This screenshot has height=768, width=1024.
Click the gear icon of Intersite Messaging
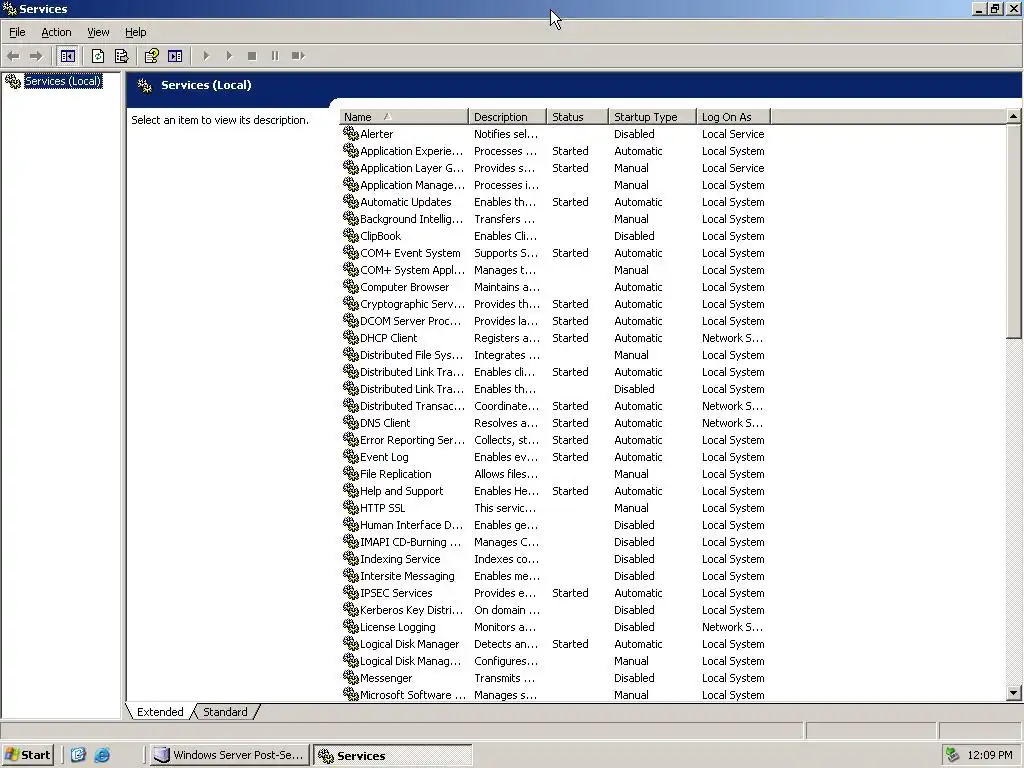[x=351, y=575]
